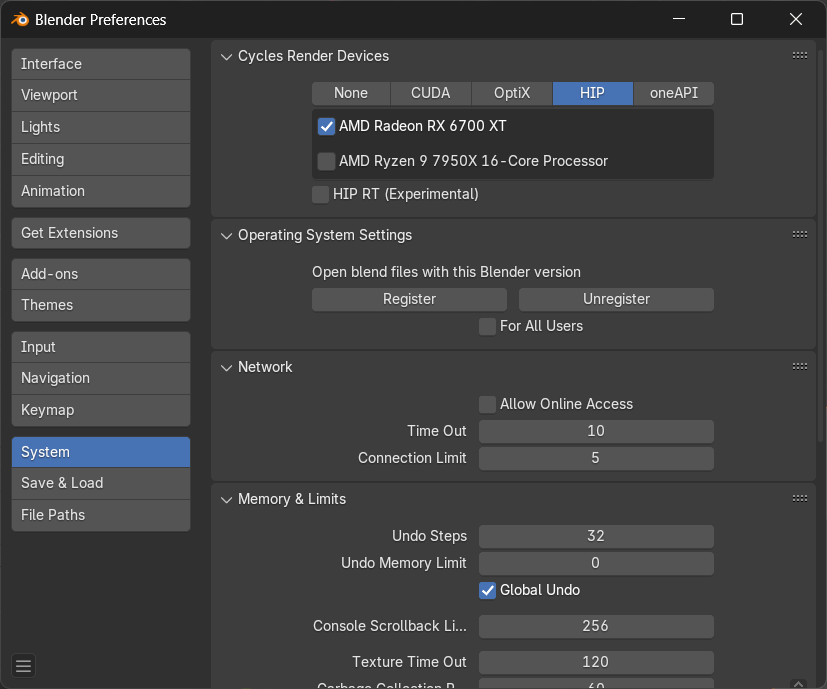
Task: Uncheck the AMD Radeon RX 6700 XT device
Action: pos(326,126)
